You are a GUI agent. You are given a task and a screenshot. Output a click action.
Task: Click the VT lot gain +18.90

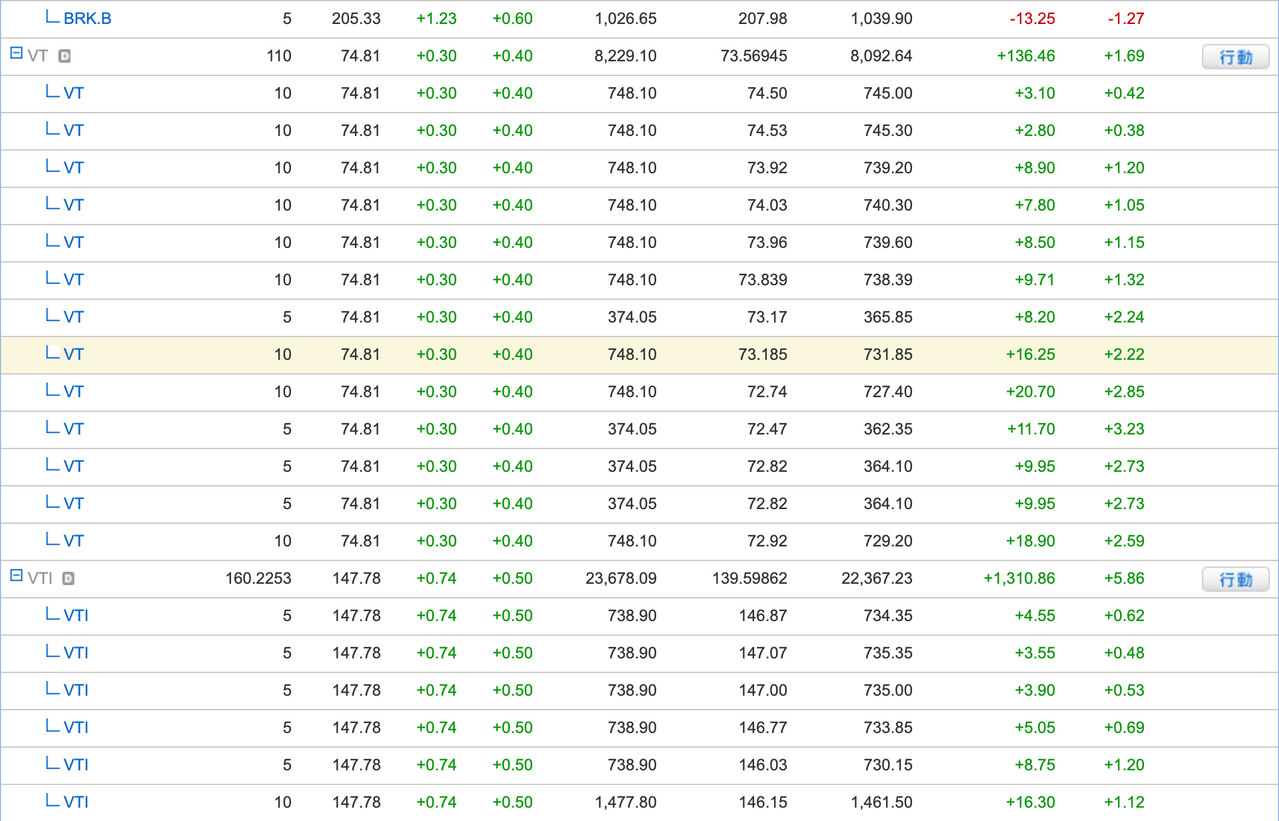[1030, 541]
